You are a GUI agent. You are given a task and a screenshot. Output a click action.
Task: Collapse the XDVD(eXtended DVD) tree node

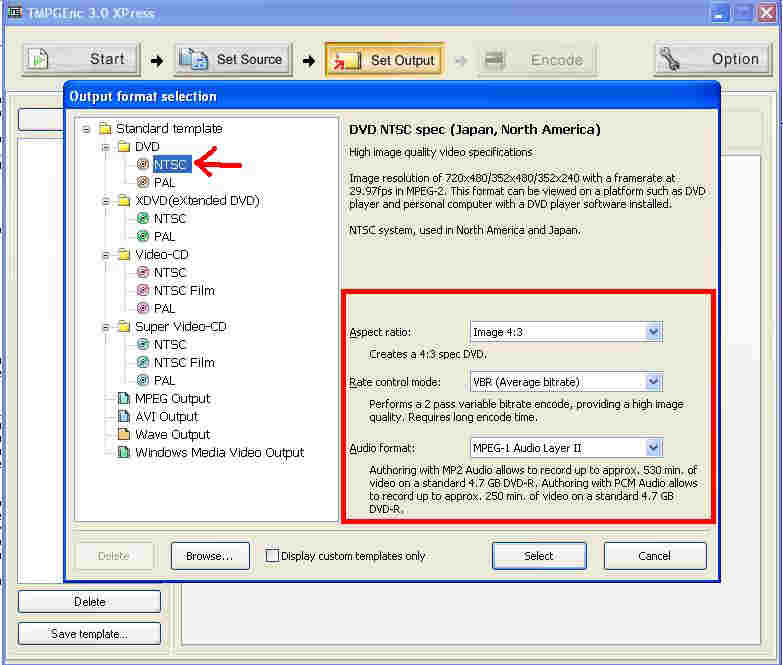[105, 201]
